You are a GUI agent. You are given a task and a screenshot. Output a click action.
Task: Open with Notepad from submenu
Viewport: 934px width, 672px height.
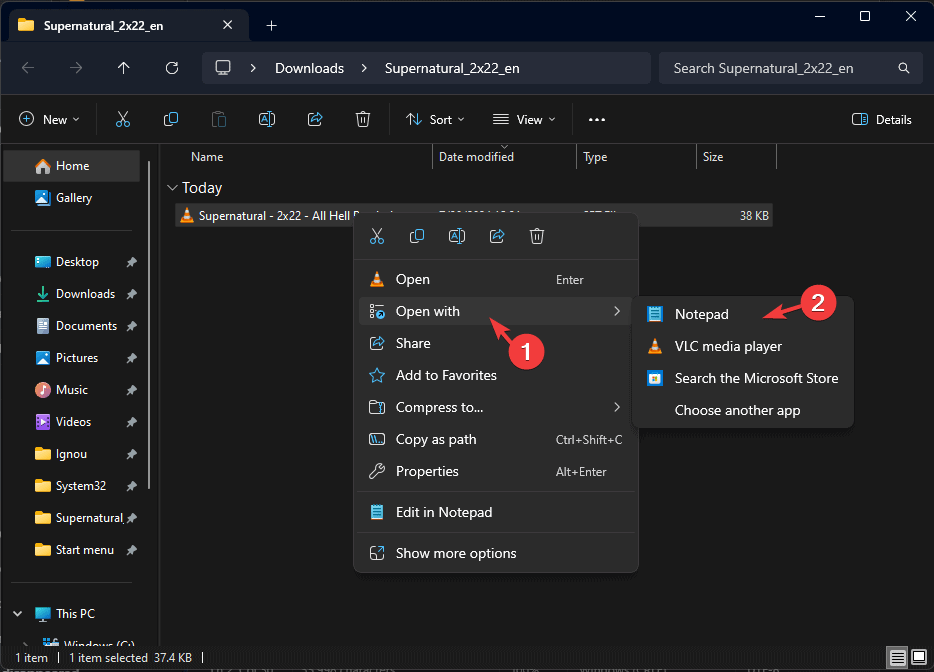(x=743, y=314)
